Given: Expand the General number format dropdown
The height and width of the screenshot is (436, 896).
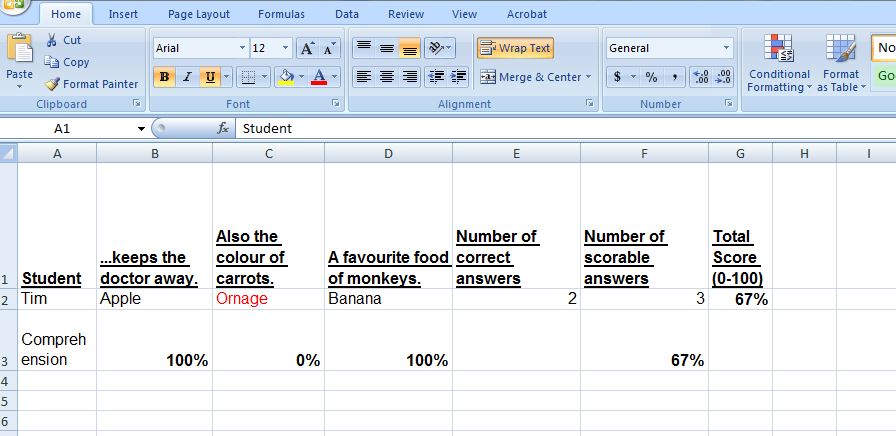Looking at the screenshot, I should [726, 49].
